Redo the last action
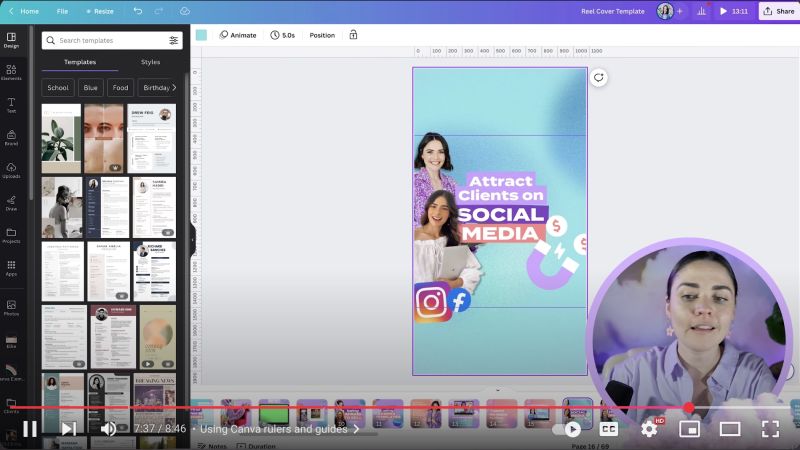The image size is (800, 450). [x=159, y=11]
